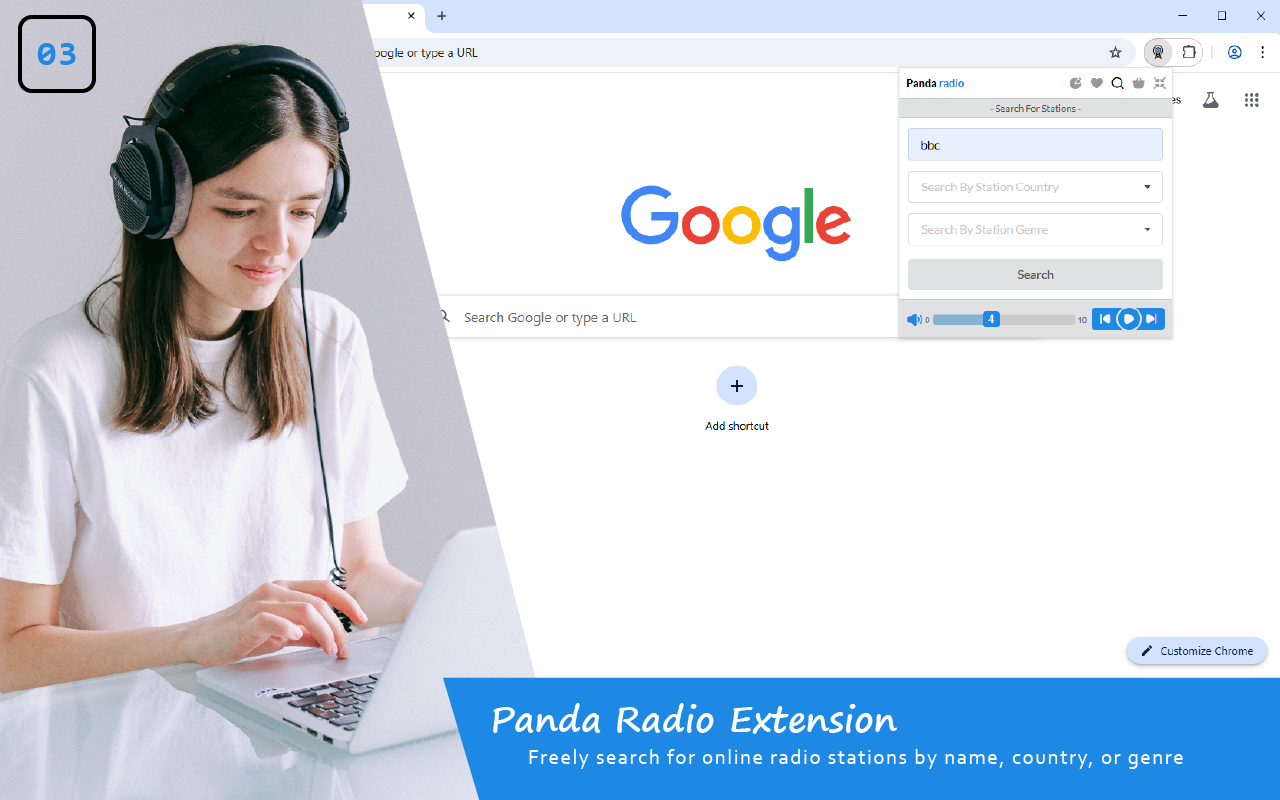The width and height of the screenshot is (1280, 800).
Task: Click the search magnifier icon in Panda radio header
Action: tap(1117, 83)
